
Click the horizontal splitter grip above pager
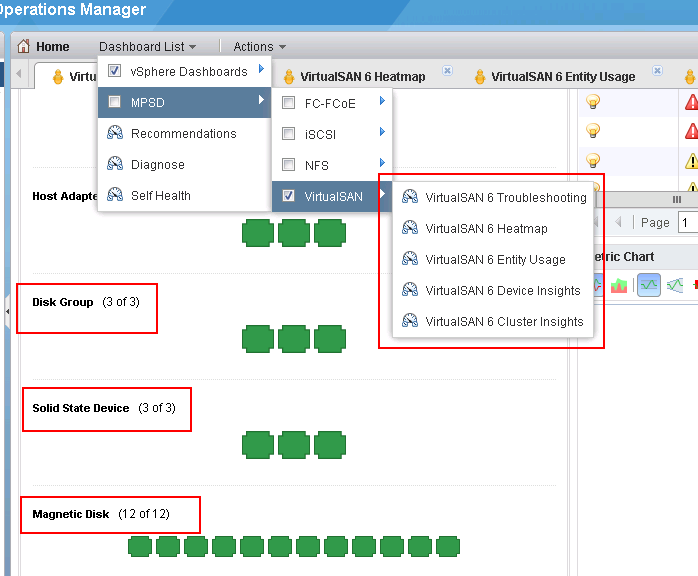[x=677, y=199]
